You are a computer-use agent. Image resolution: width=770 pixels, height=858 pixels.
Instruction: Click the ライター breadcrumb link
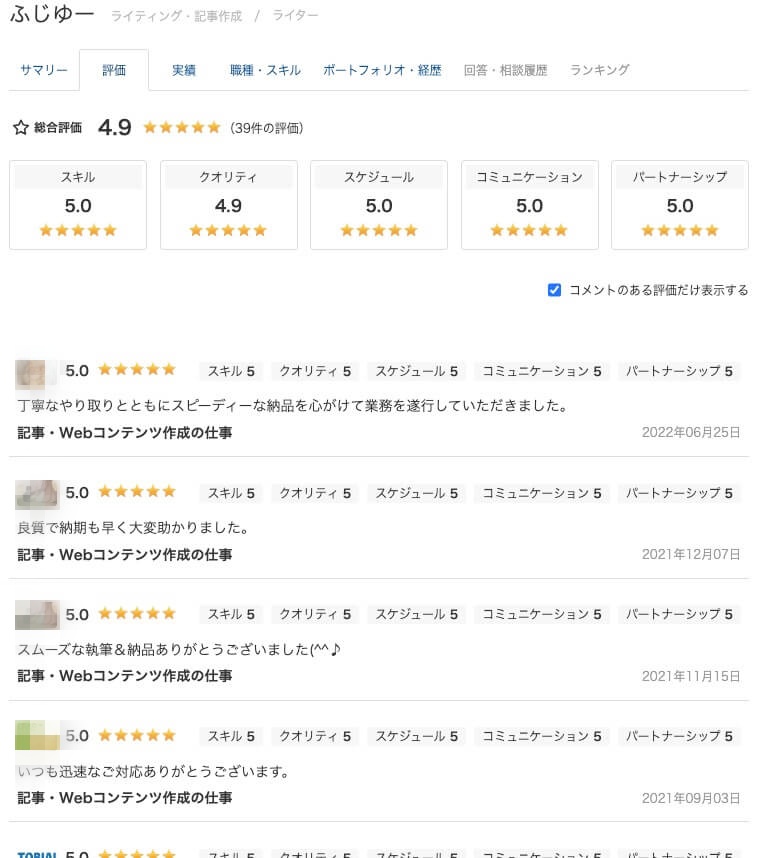[296, 16]
